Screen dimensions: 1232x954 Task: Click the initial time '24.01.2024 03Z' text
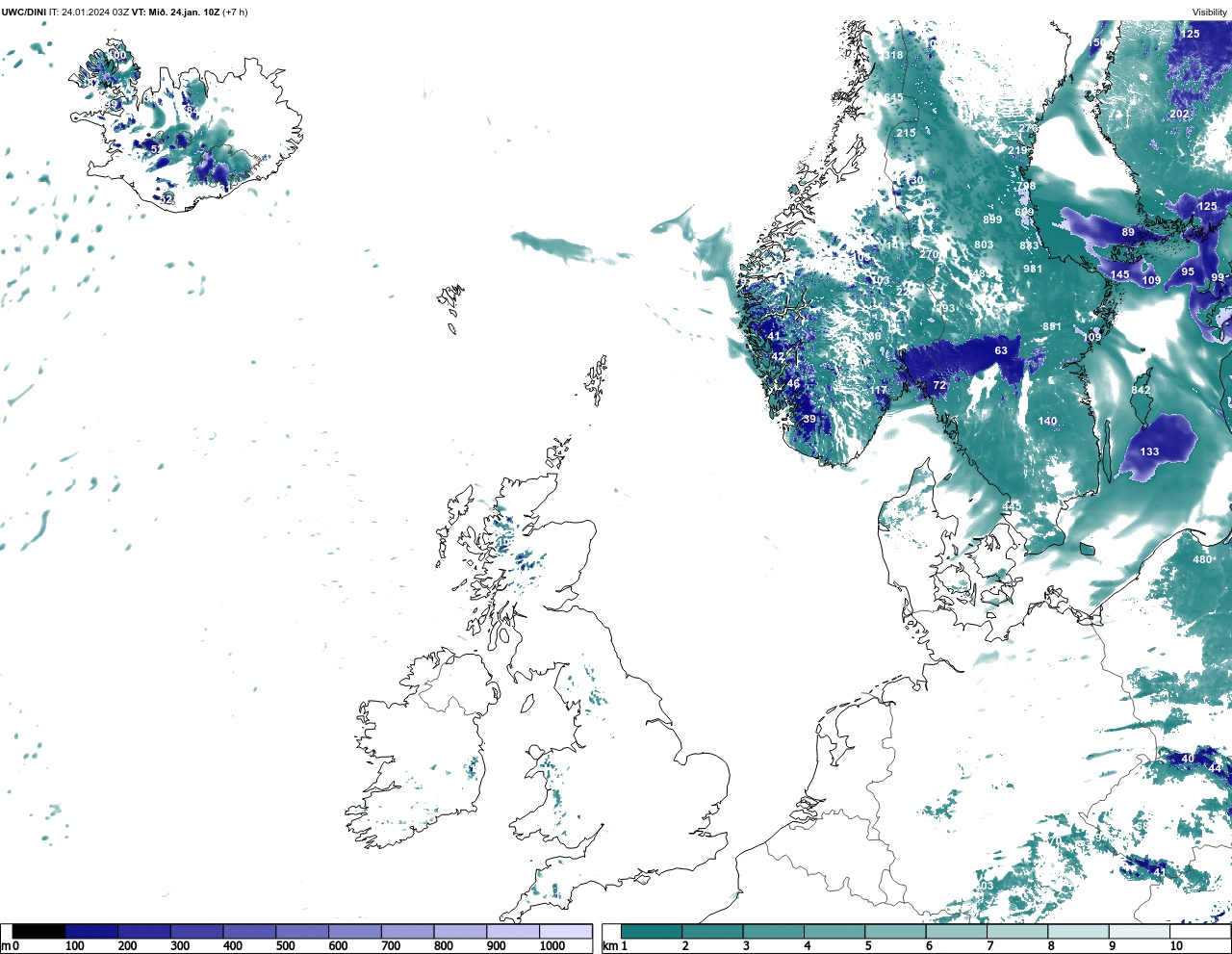pyautogui.click(x=95, y=13)
